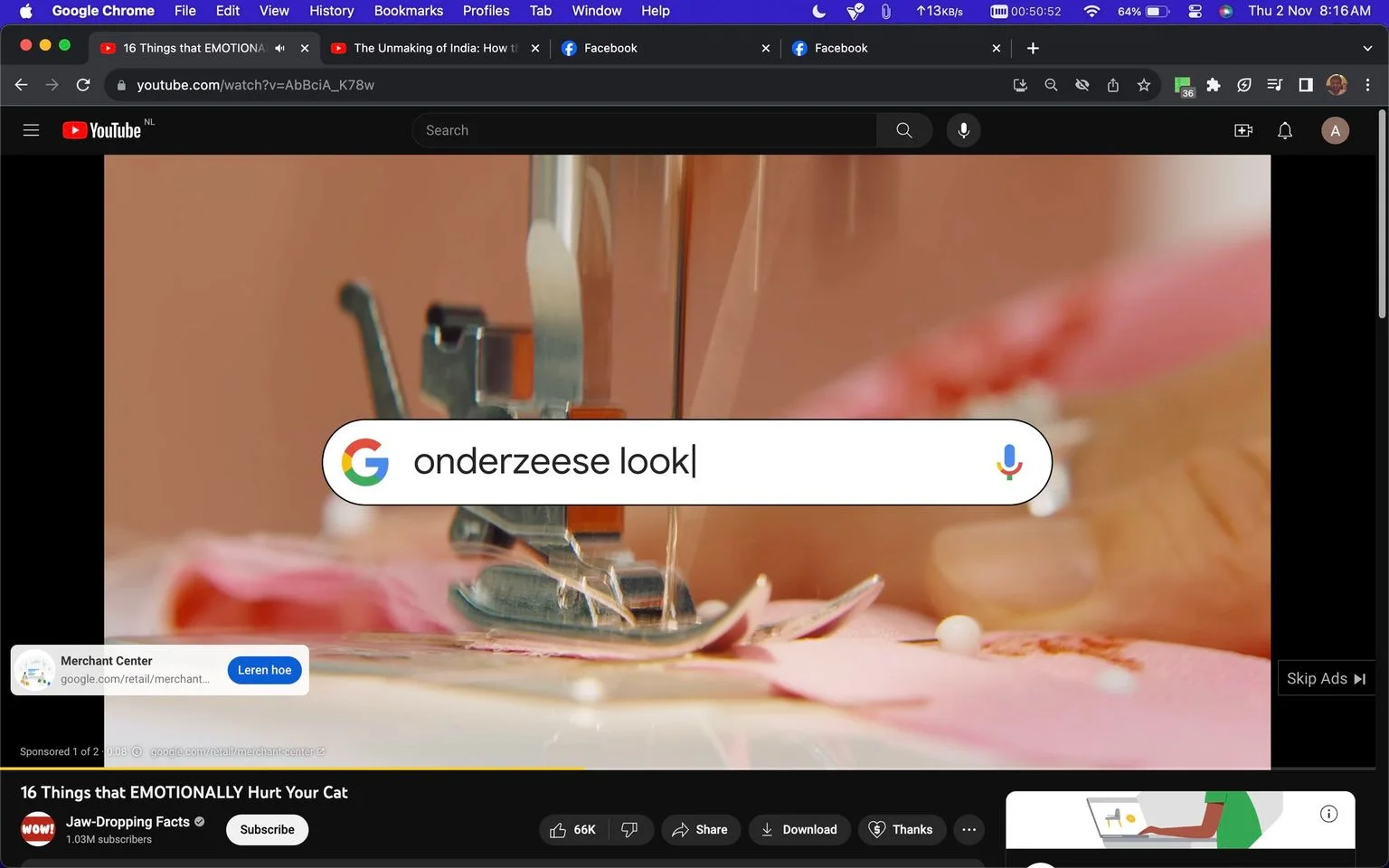Bookmark this page with the star icon
Viewport: 1389px width, 868px height.
(x=1144, y=85)
